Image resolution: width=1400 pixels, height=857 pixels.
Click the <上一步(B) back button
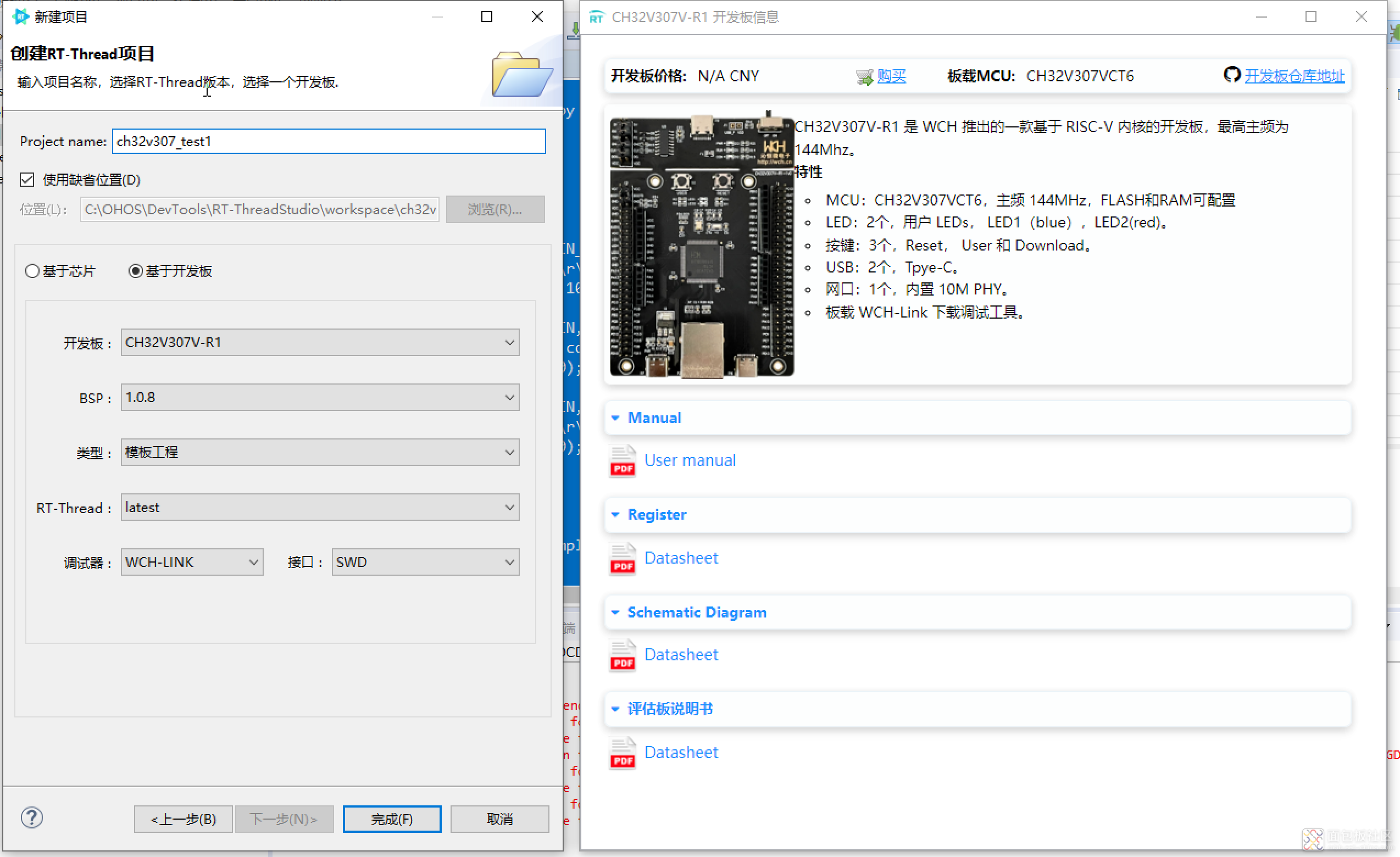183,819
